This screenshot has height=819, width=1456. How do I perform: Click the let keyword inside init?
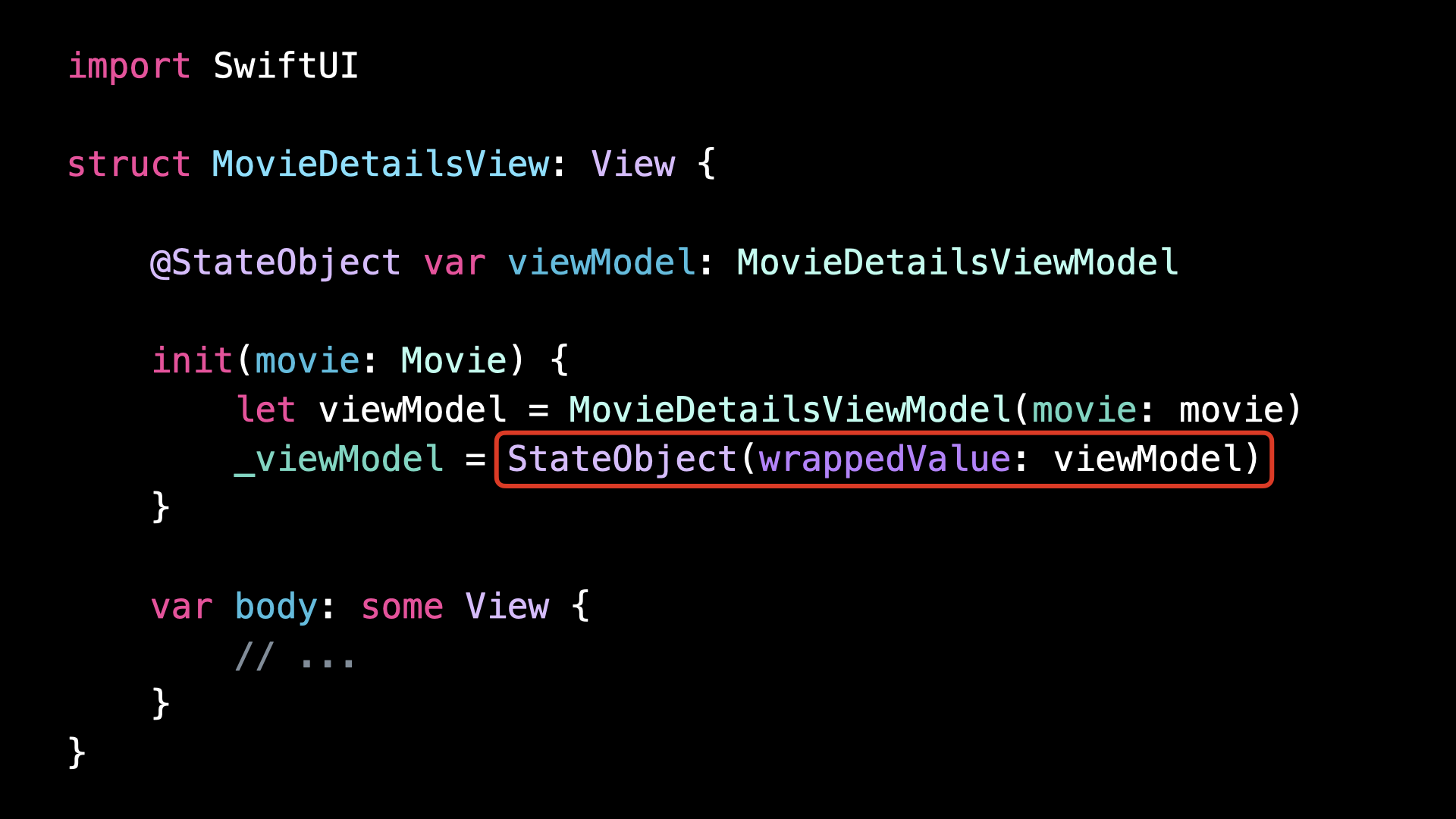coord(265,409)
